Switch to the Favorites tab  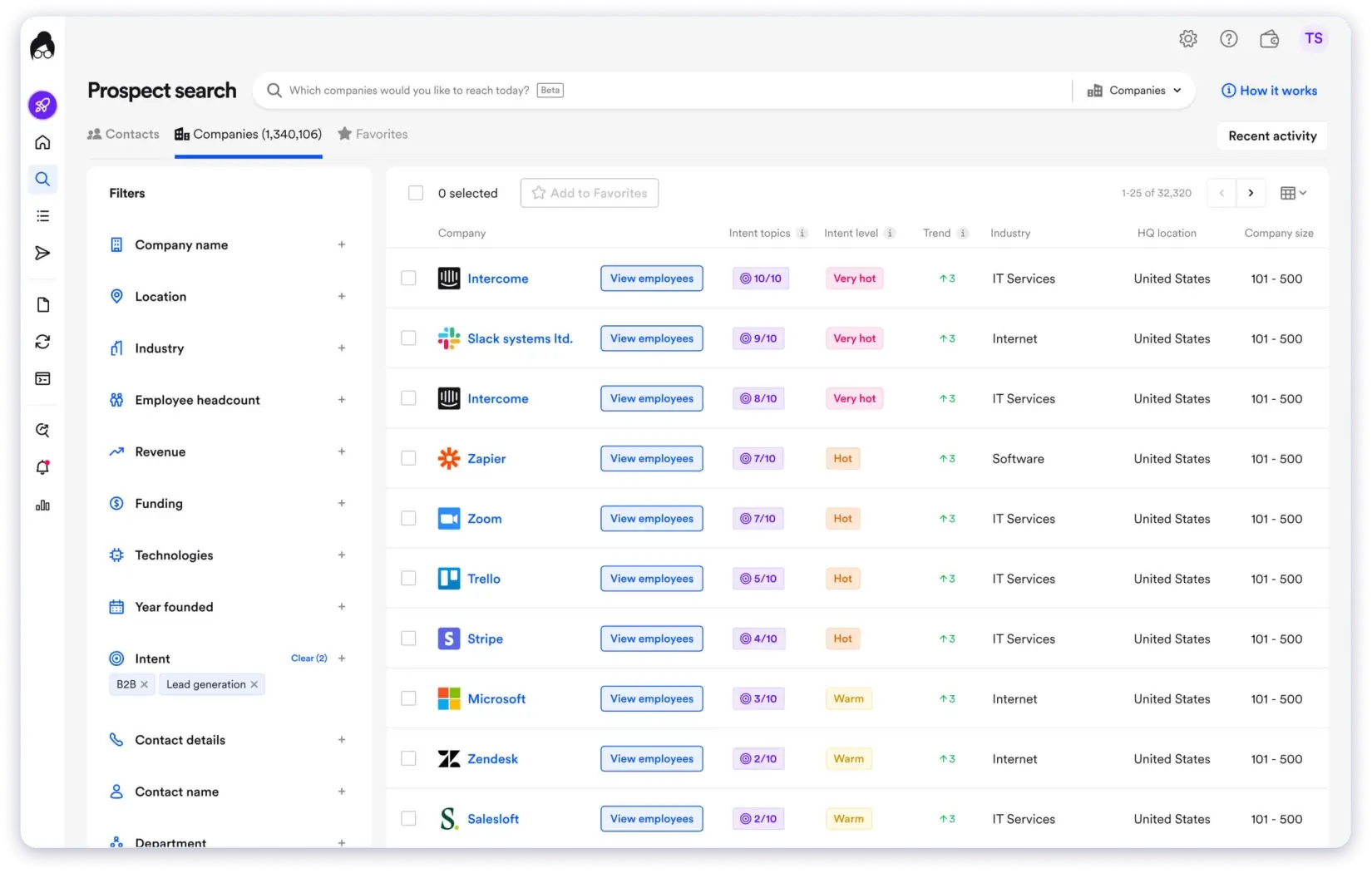(373, 134)
